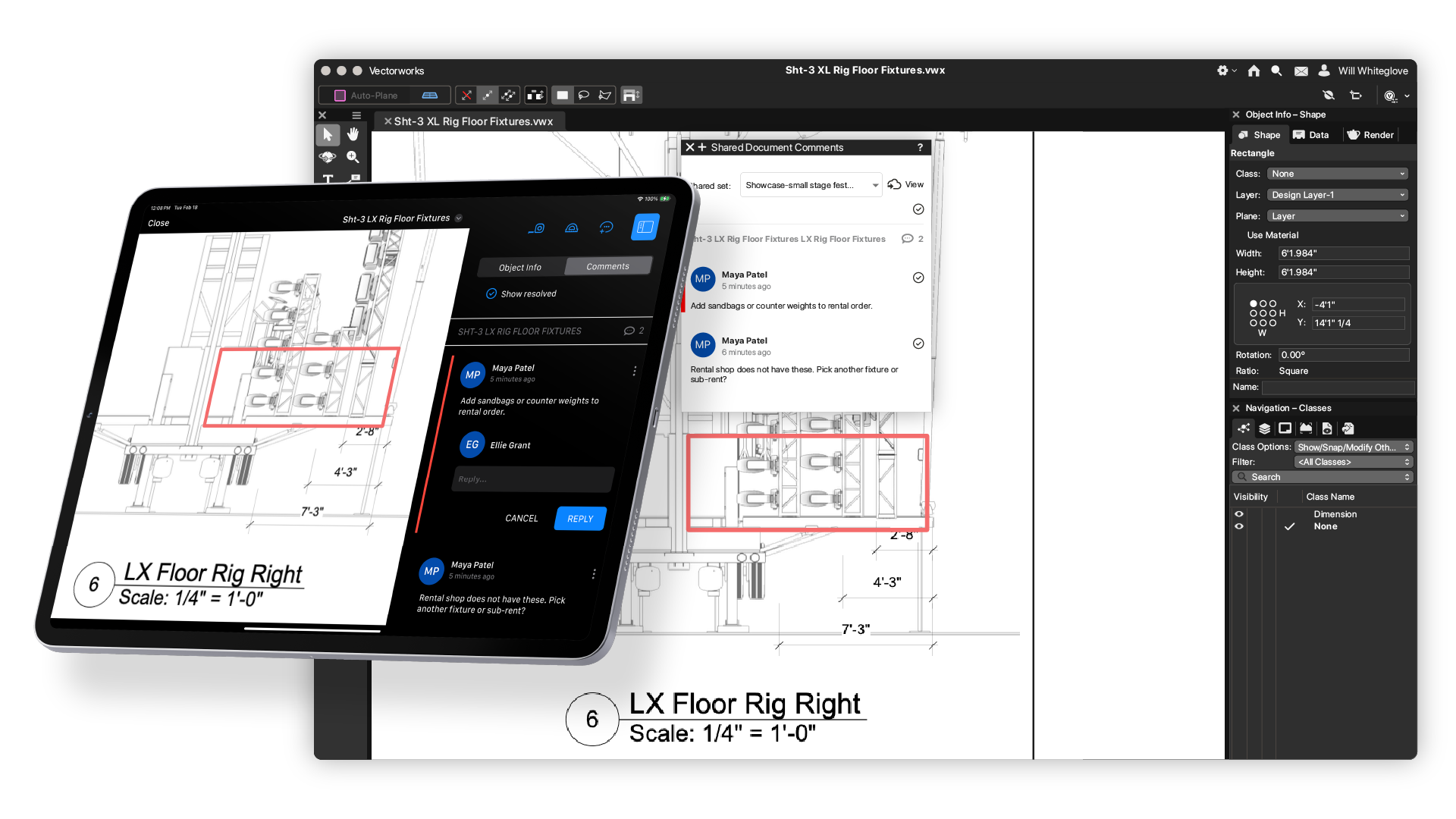Toggle Show resolved on the iPad panel
1456x819 pixels.
pos(491,293)
